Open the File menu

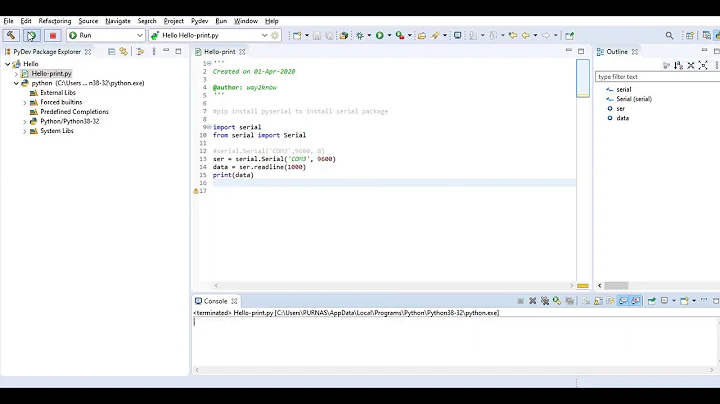8,21
